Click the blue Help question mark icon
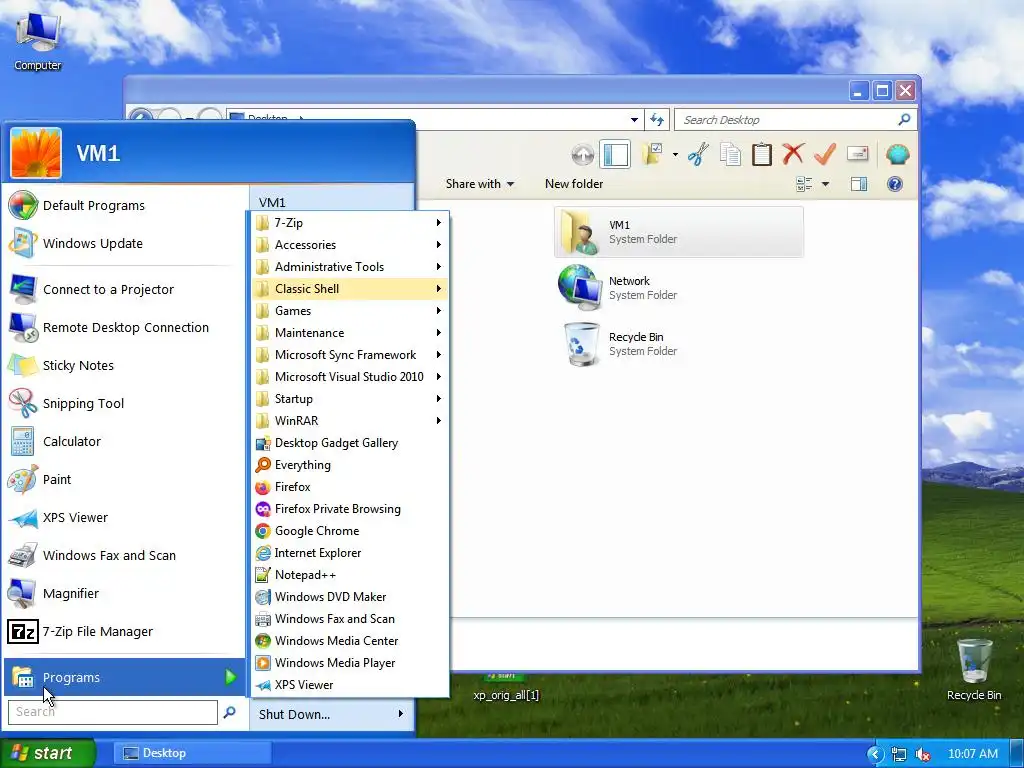The image size is (1024, 768). [x=895, y=184]
